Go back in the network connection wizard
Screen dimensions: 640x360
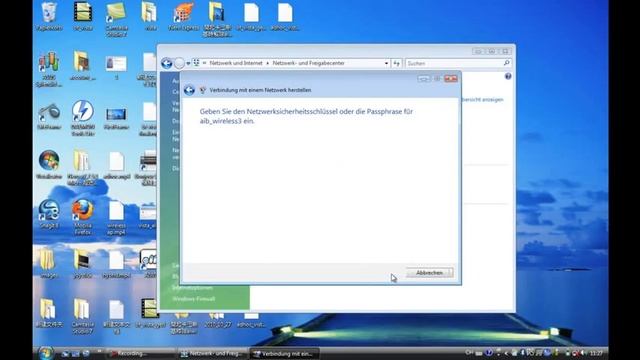pos(189,90)
